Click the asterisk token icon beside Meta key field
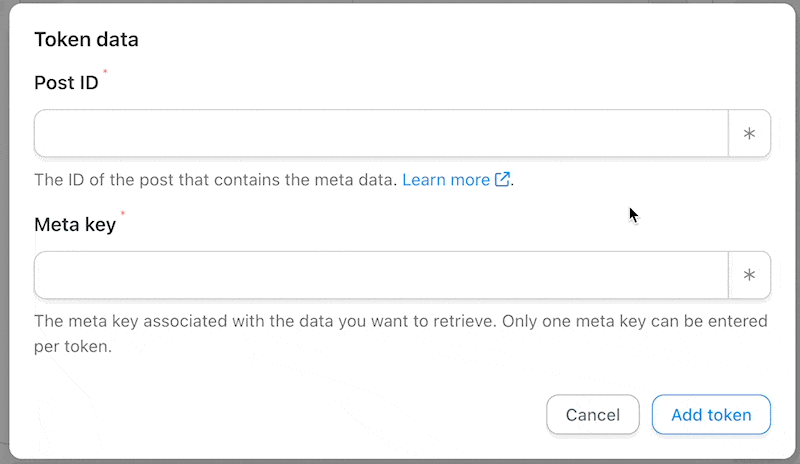 749,275
